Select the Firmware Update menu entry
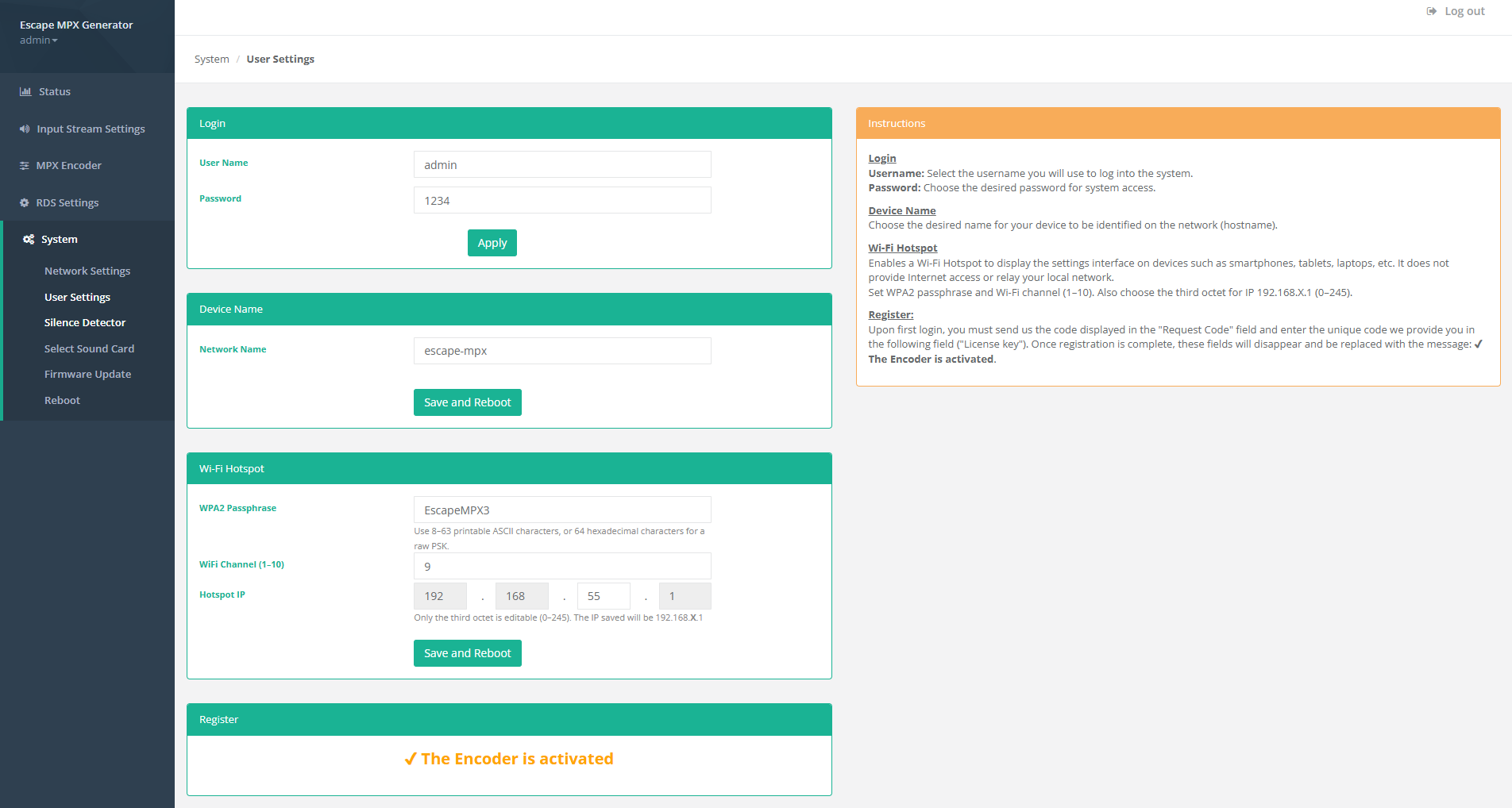Viewport: 1512px width, 808px height. click(x=87, y=374)
